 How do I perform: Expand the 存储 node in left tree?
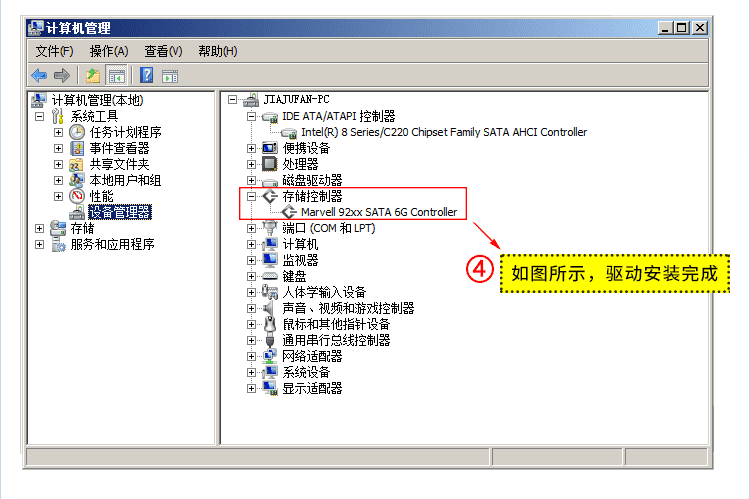coord(40,228)
